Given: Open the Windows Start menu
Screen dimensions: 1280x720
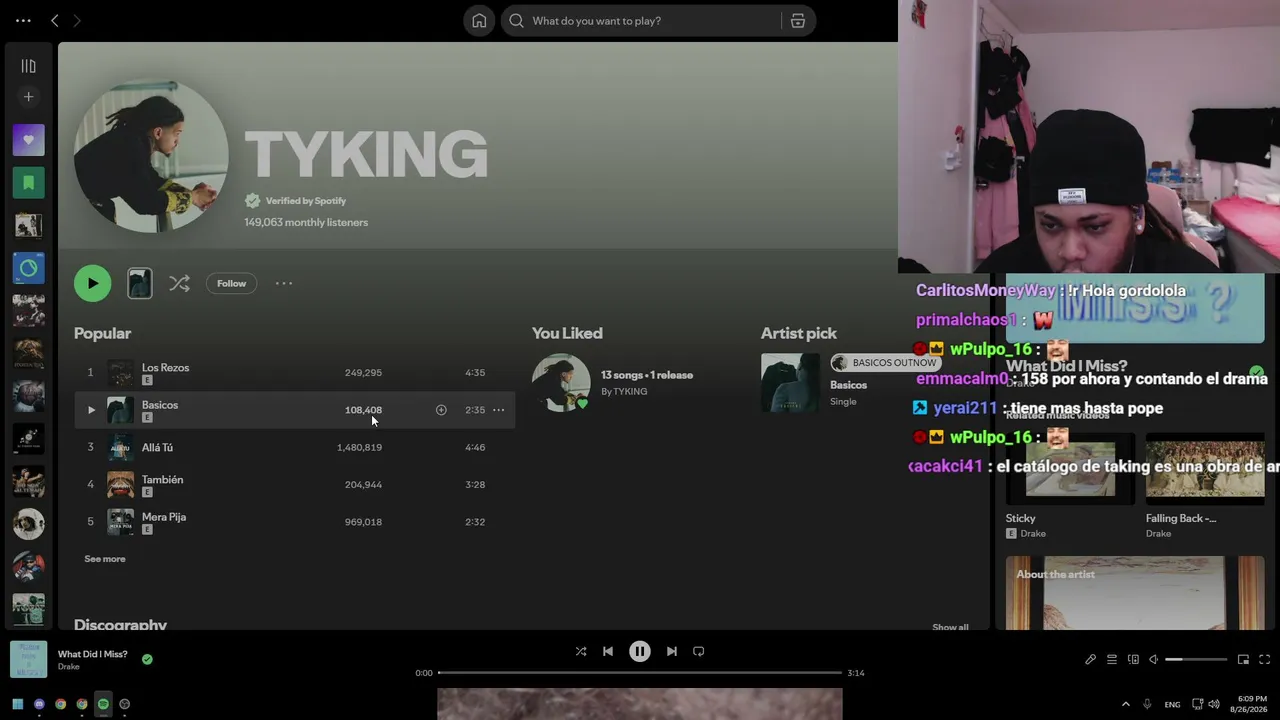Looking at the screenshot, I should pyautogui.click(x=18, y=704).
